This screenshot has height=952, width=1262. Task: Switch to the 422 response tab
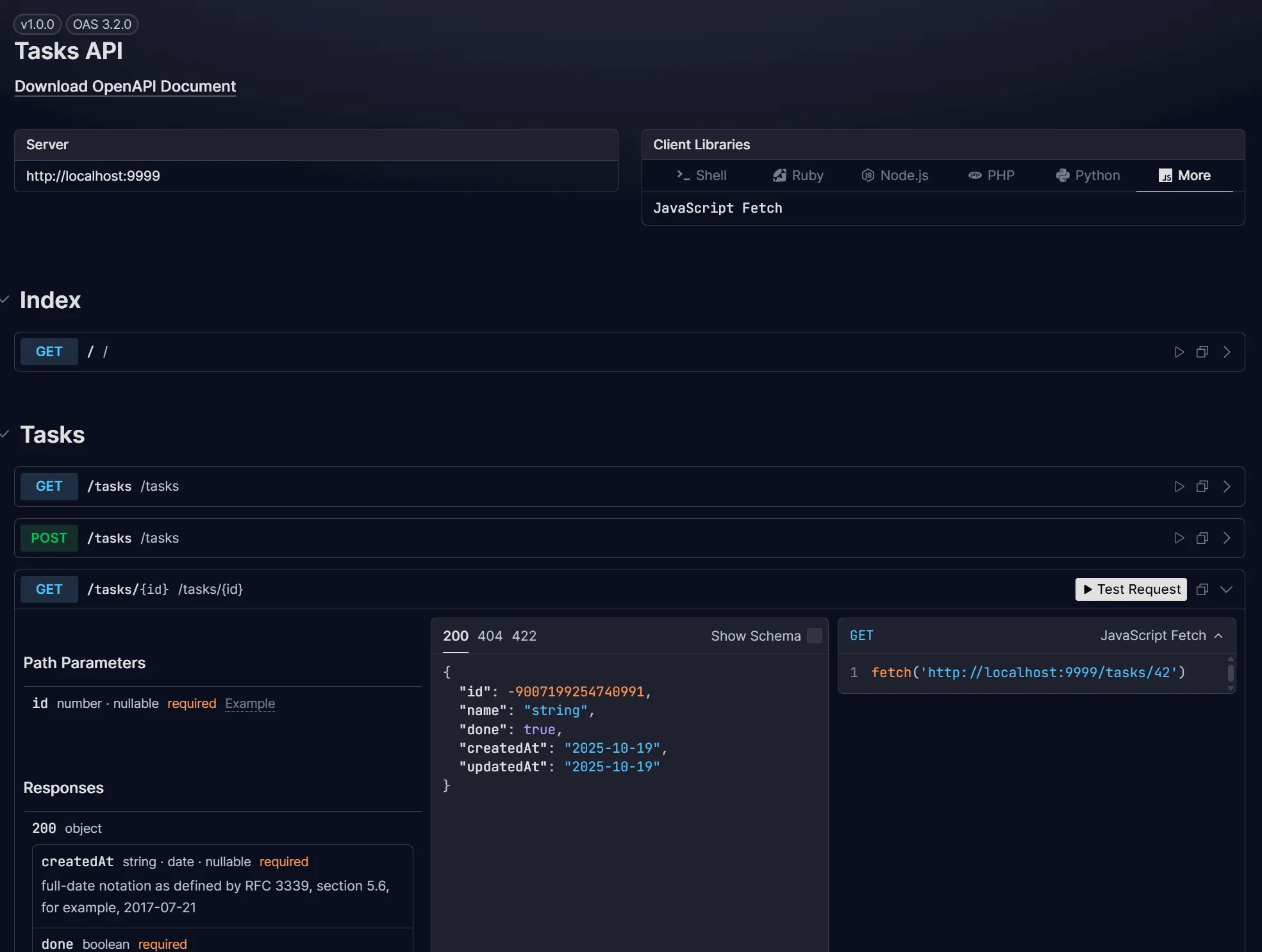pos(524,636)
